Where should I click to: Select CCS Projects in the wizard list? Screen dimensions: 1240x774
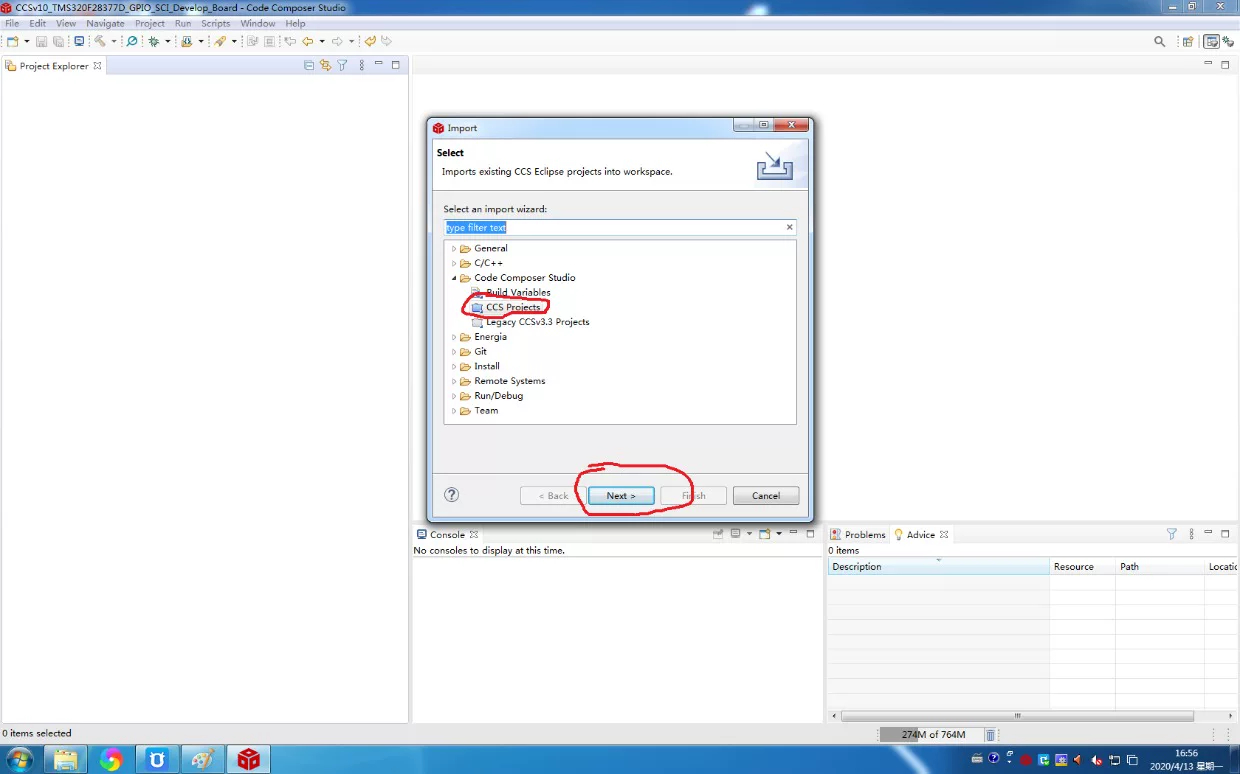click(513, 307)
